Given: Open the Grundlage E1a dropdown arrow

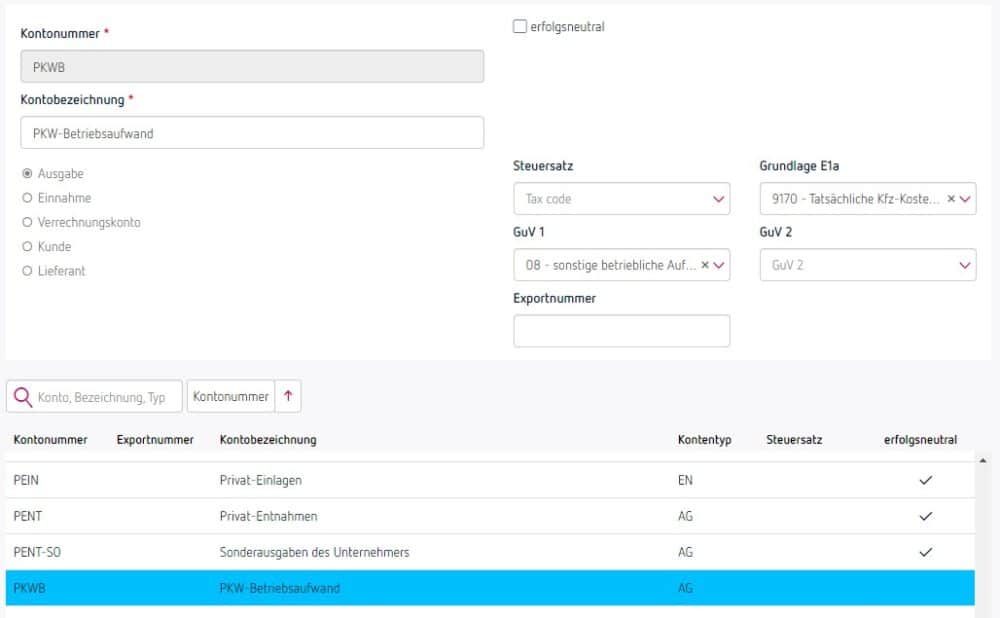Looking at the screenshot, I should tap(966, 199).
